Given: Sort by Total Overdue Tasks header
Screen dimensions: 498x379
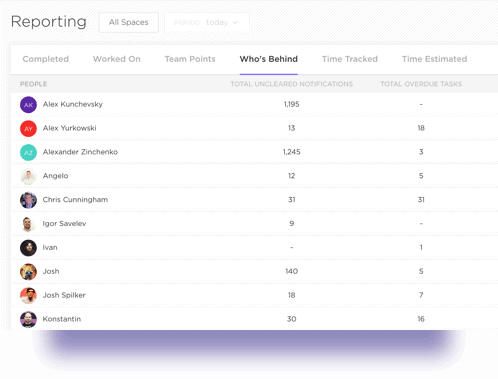Looking at the screenshot, I should (421, 84).
